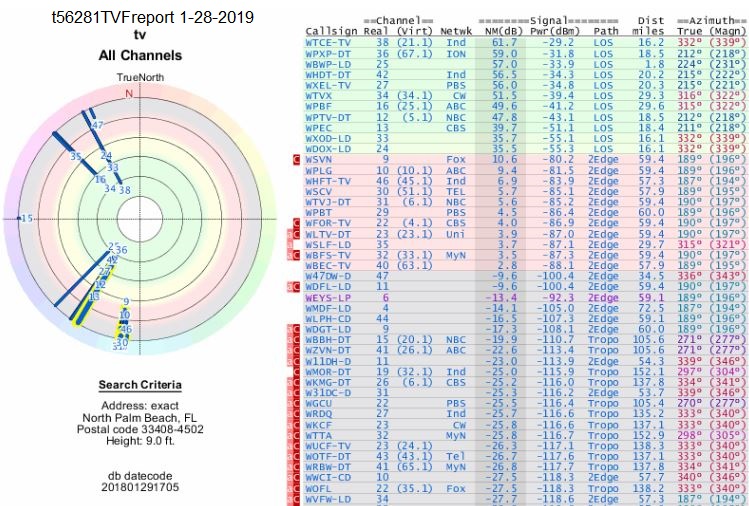Click the Azimuth column header

click(709, 21)
